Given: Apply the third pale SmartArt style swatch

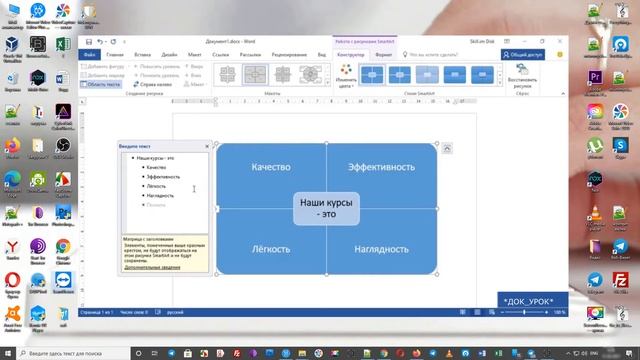Looking at the screenshot, I should (x=427, y=75).
